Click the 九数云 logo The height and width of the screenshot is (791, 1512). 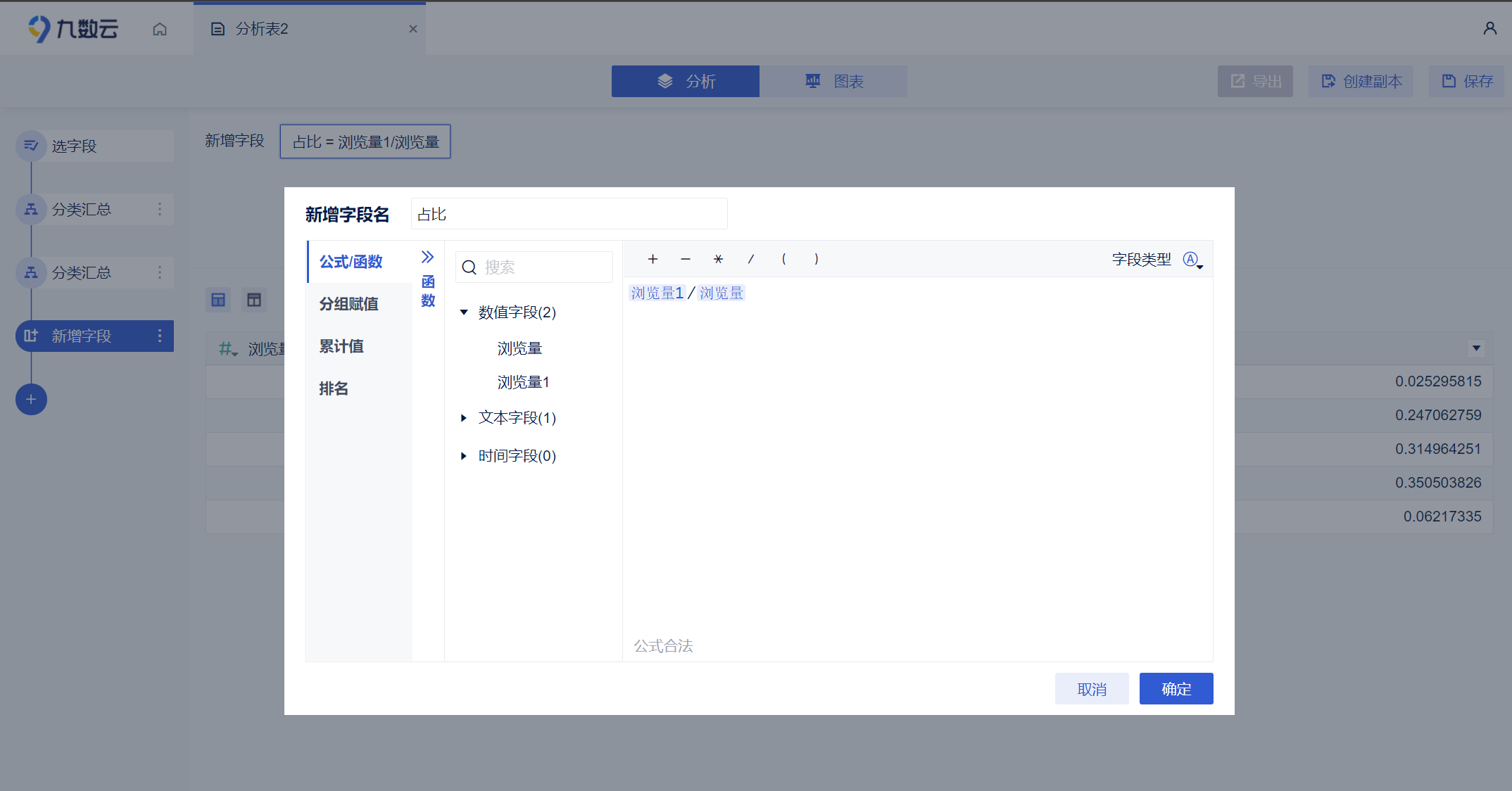73,29
